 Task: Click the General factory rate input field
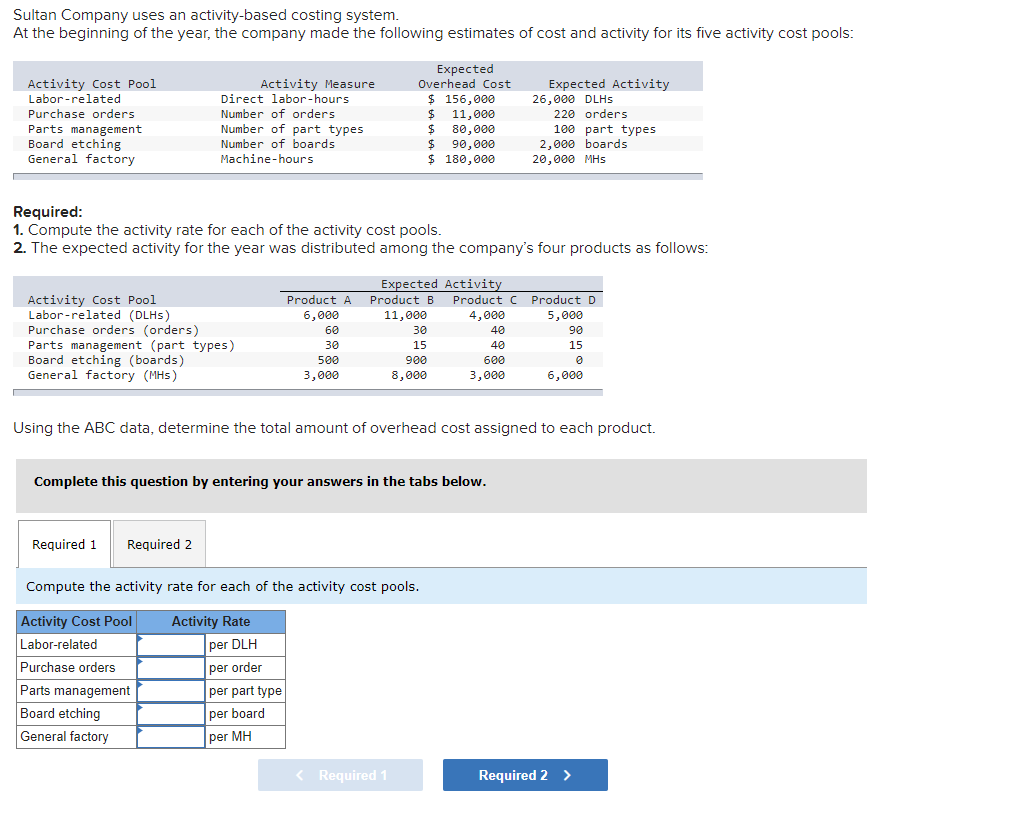170,737
